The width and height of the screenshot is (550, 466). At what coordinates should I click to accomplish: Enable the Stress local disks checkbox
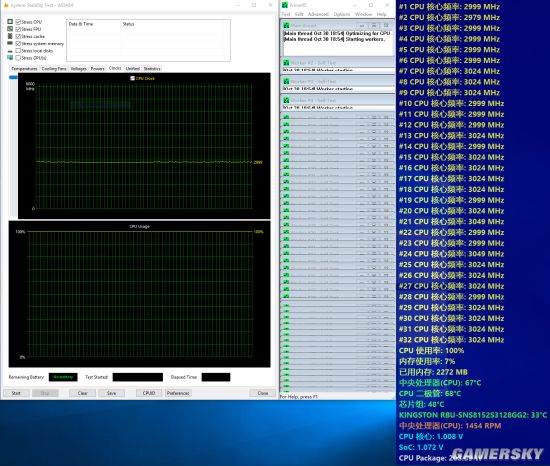pos(18,50)
